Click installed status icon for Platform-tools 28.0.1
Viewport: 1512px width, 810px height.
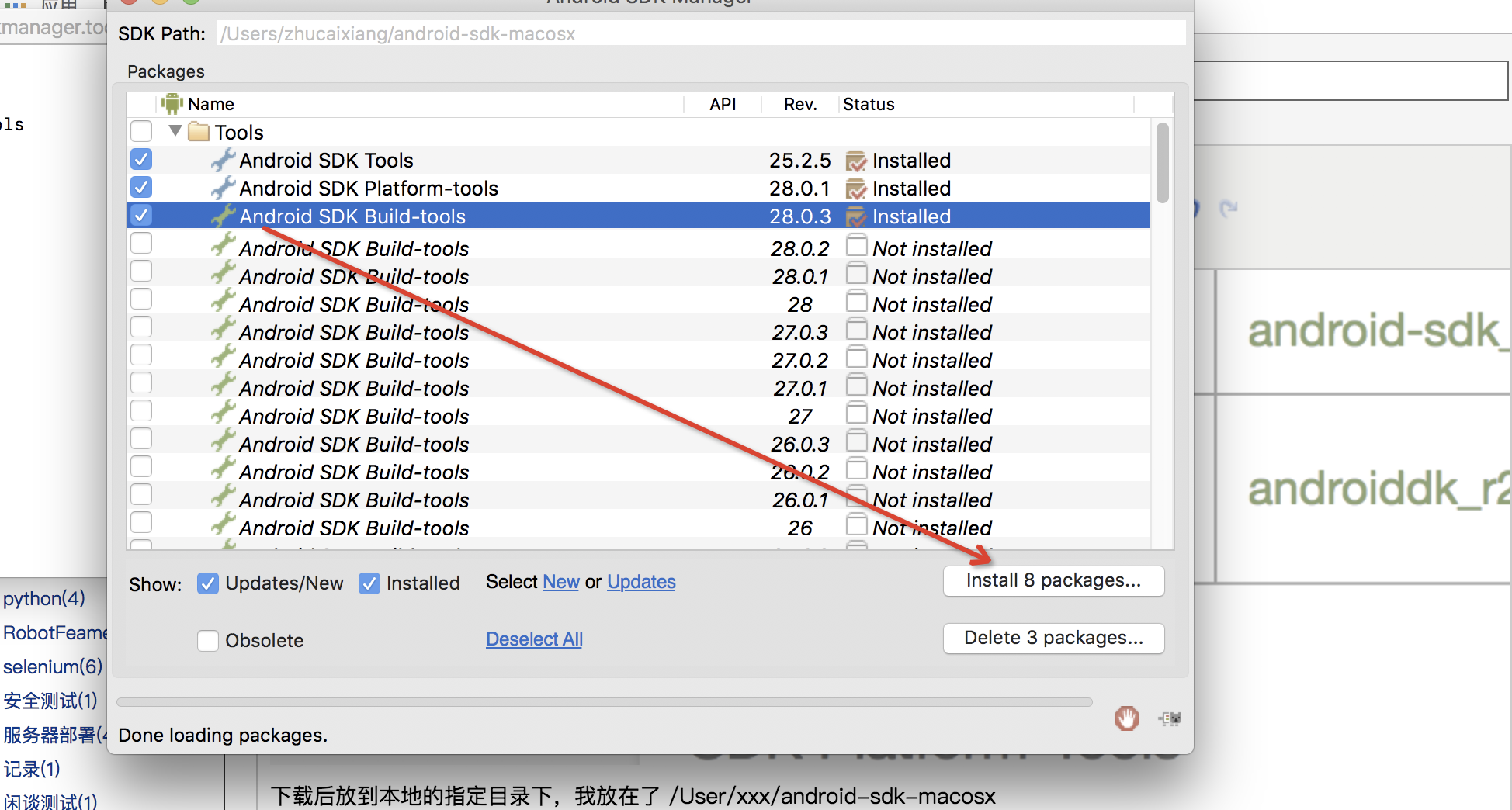click(856, 189)
